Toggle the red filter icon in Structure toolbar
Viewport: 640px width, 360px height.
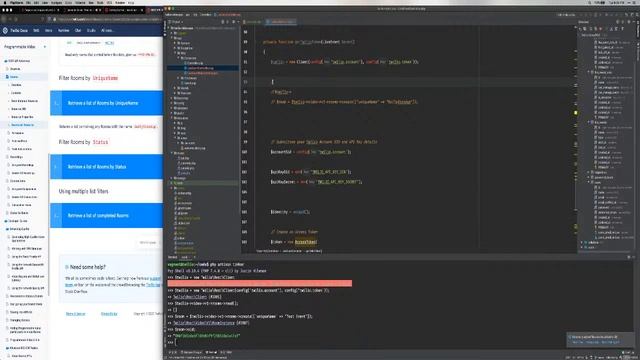point(600,29)
